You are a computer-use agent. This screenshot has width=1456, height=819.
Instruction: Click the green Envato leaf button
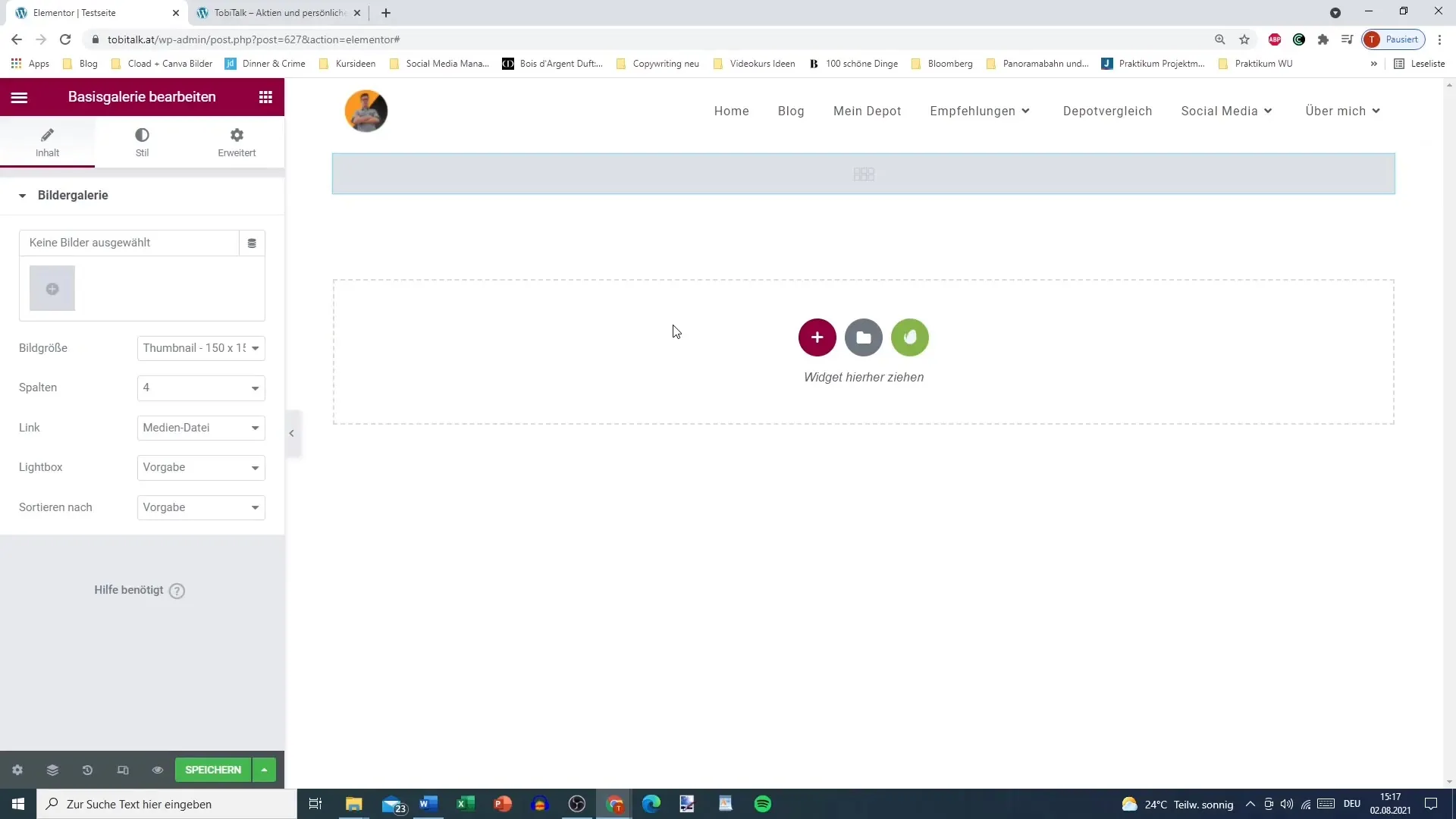pyautogui.click(x=910, y=337)
